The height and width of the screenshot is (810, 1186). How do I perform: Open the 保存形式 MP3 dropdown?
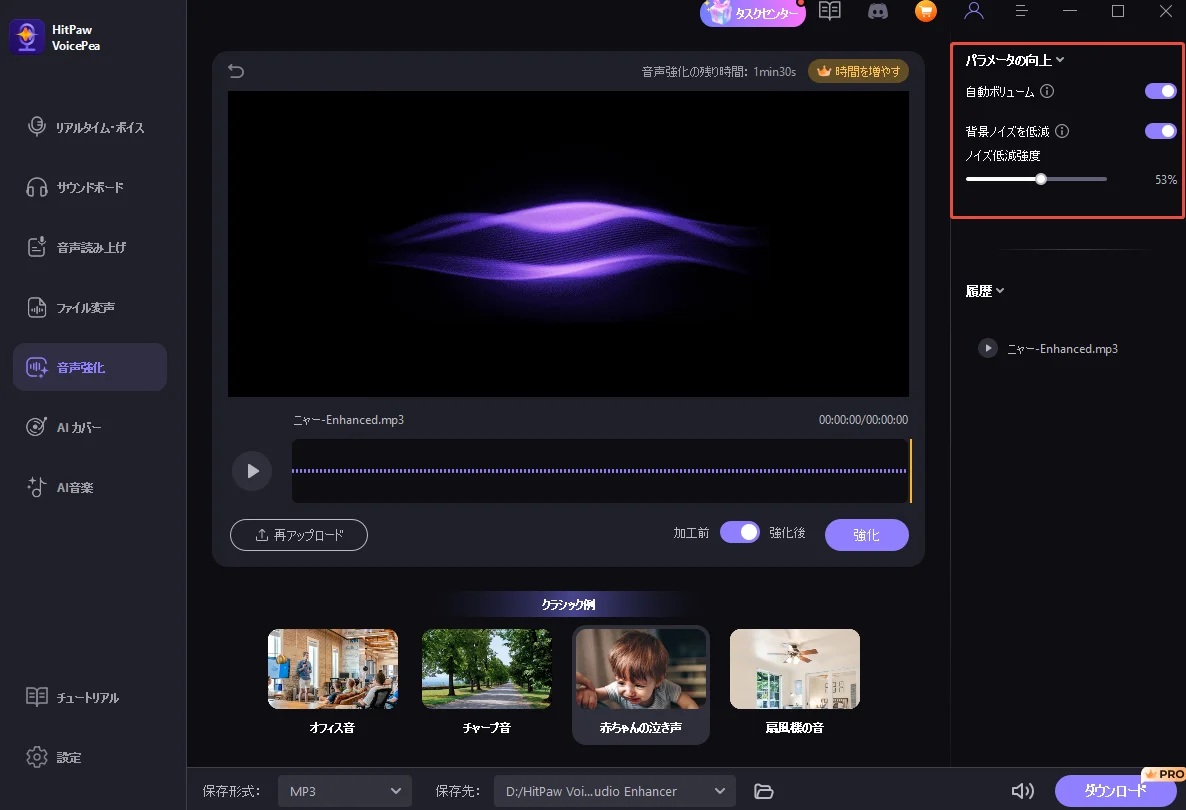click(x=344, y=791)
